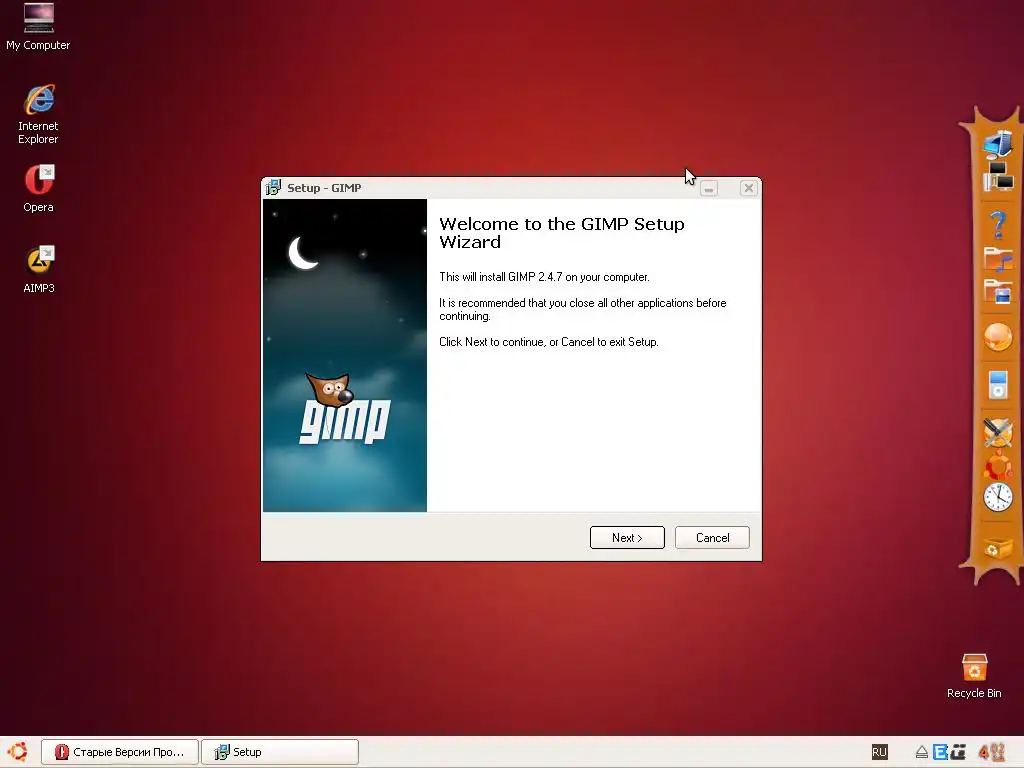Click the Ubuntu logo icon in the dock
1024x768 pixels.
click(998, 466)
